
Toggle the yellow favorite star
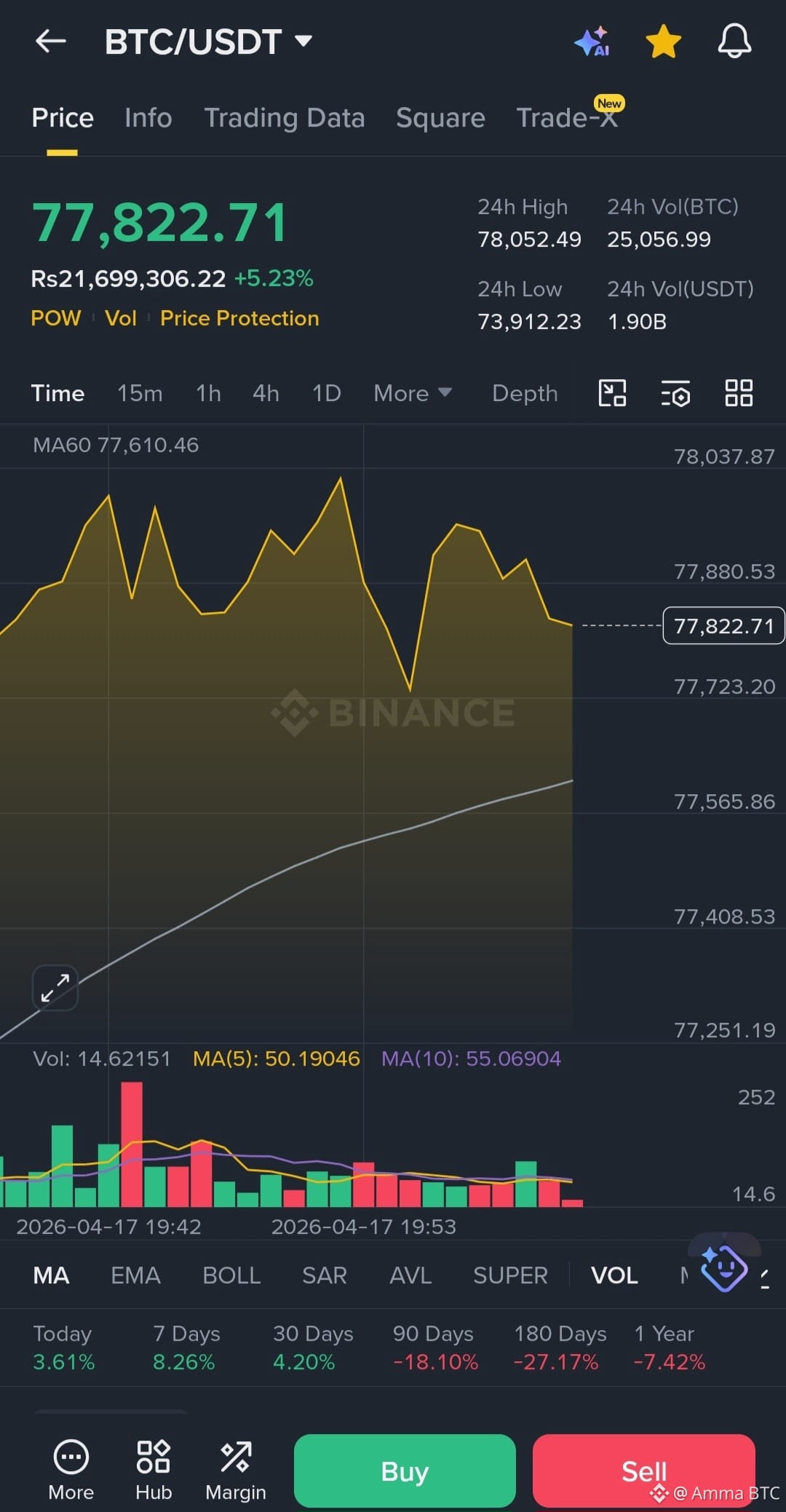coord(663,41)
